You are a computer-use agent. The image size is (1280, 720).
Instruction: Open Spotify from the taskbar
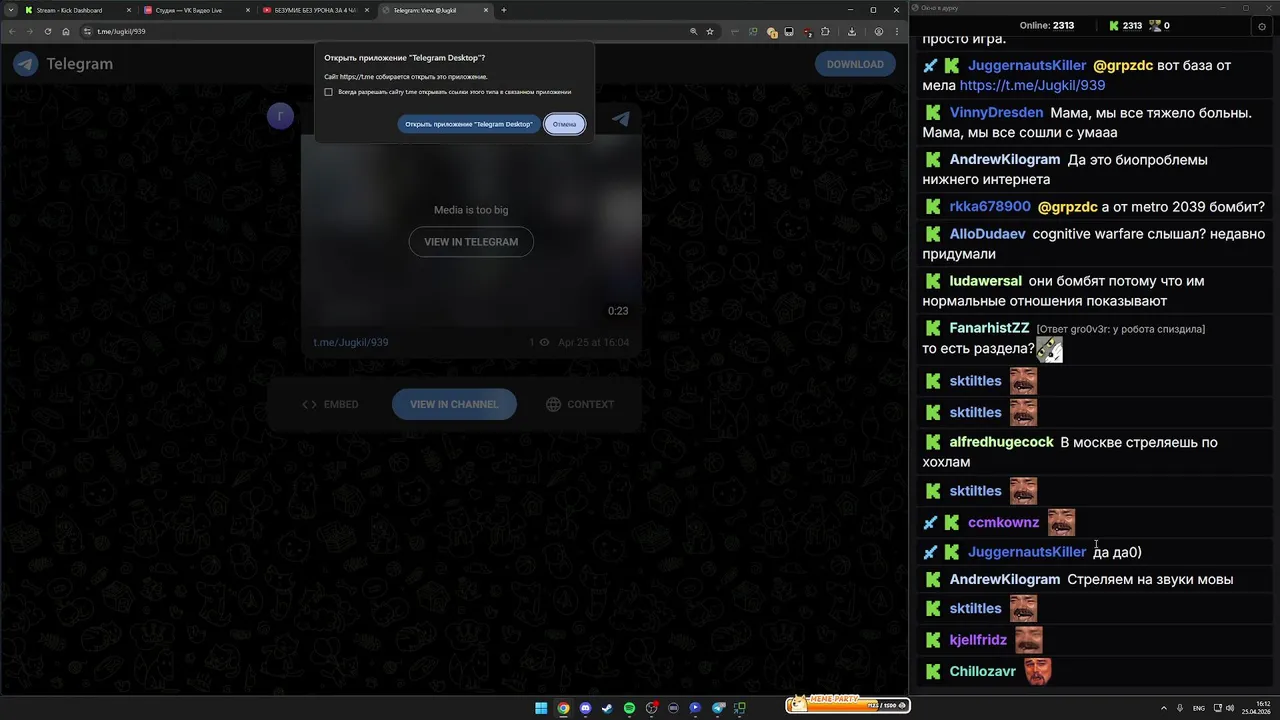[x=629, y=708]
